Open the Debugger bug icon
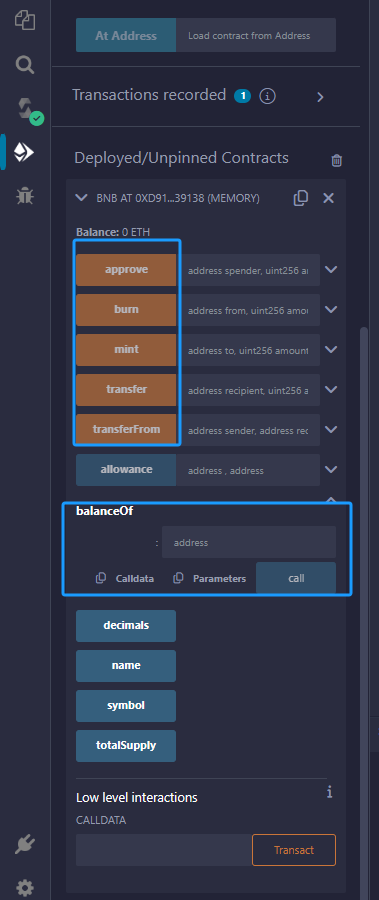This screenshot has height=900, width=379. [24, 196]
